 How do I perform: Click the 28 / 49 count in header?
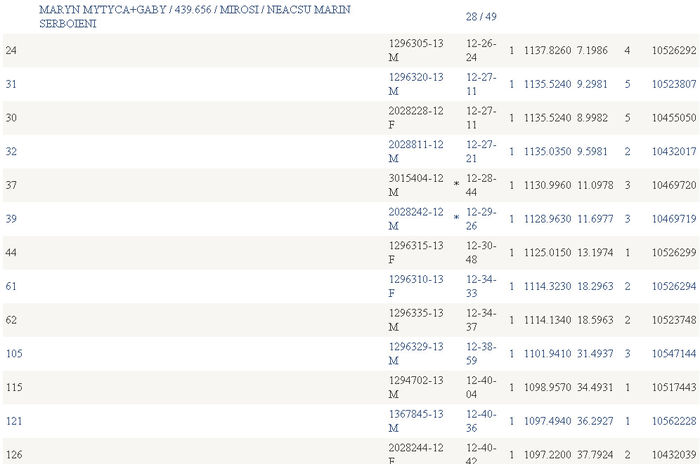point(481,17)
